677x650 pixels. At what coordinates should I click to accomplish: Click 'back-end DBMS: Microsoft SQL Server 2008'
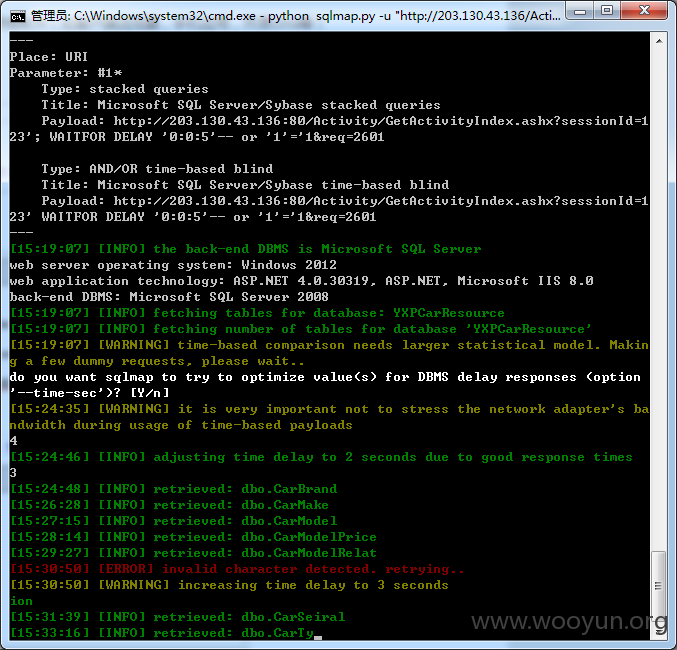169,296
